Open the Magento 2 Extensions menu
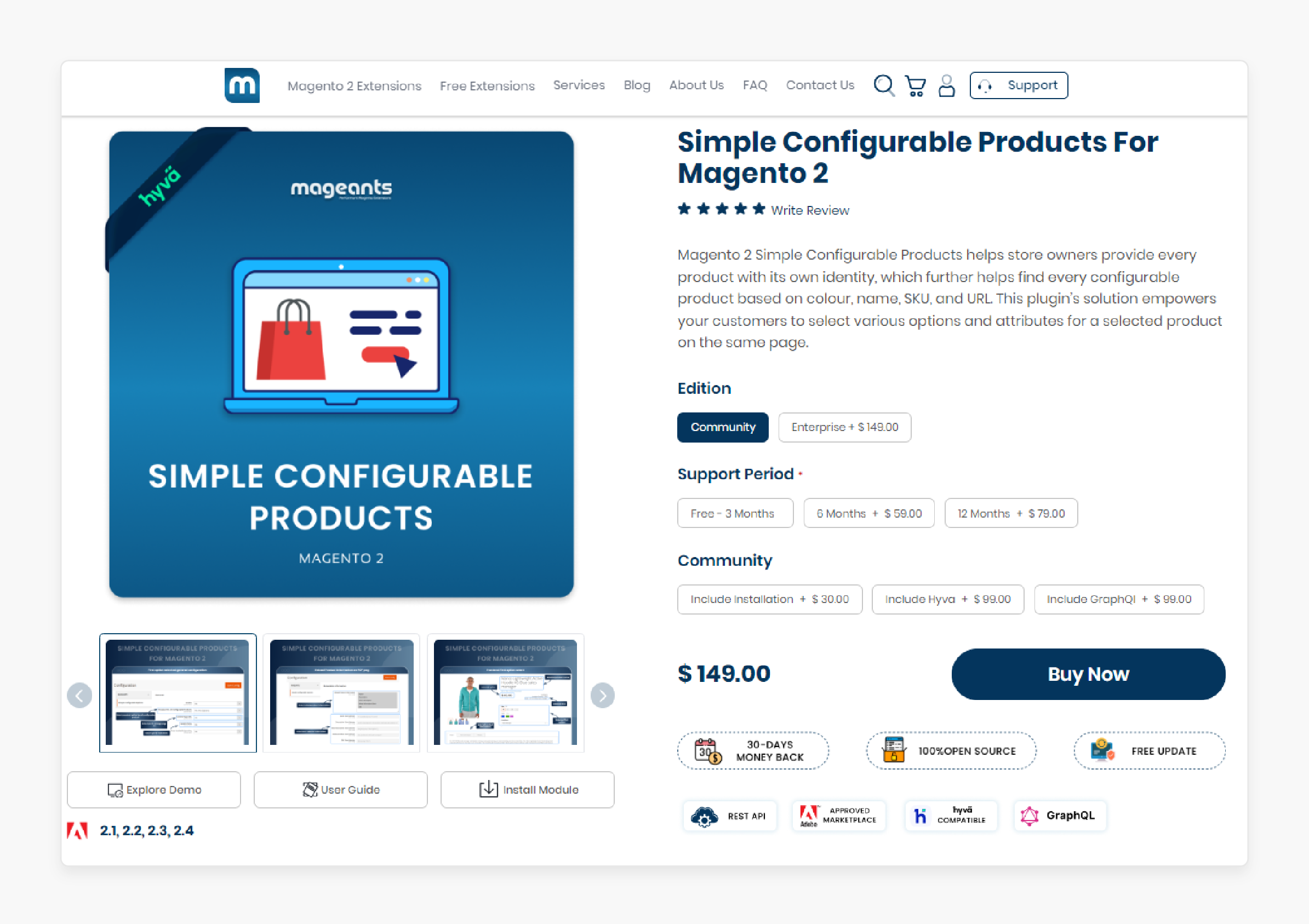Viewport: 1309px width, 924px height. click(355, 84)
